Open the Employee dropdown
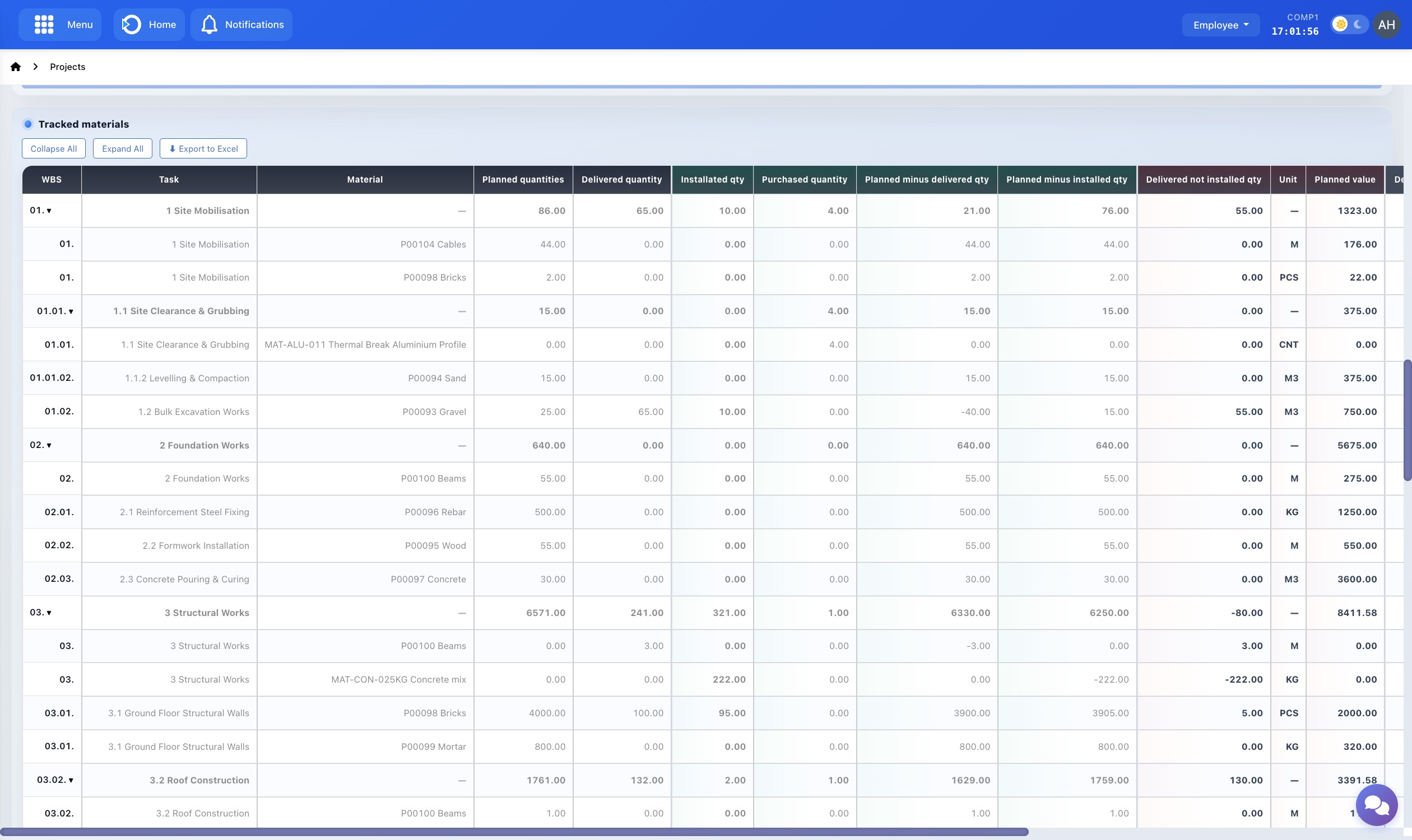The height and width of the screenshot is (840, 1412). (1220, 25)
